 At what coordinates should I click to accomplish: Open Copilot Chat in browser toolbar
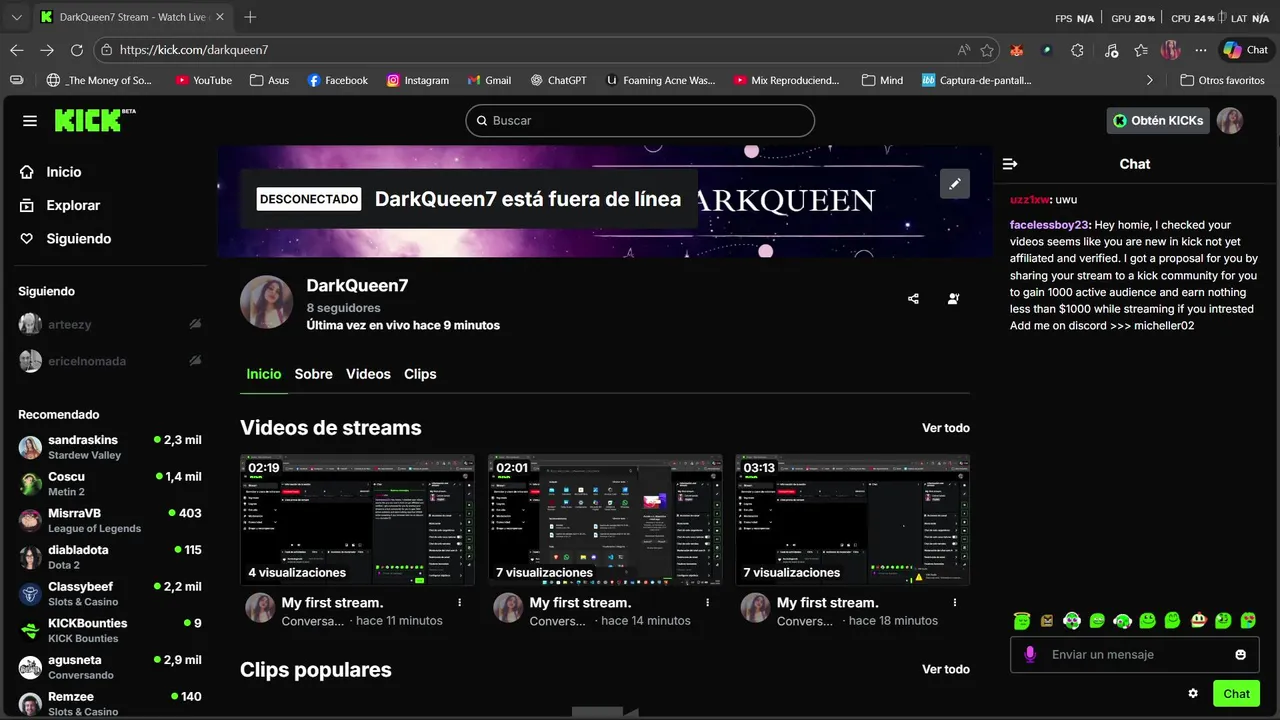[x=1245, y=50]
